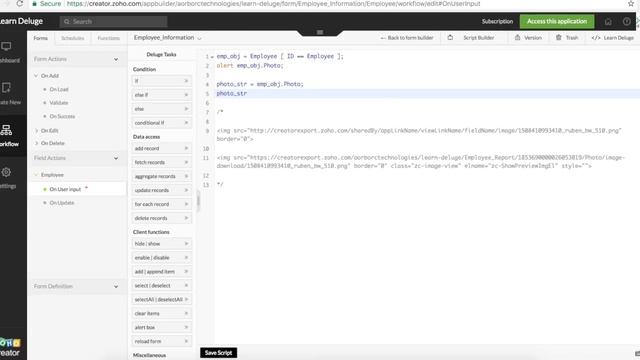
Task: Collapse the On Add tree node
Action: point(36,76)
